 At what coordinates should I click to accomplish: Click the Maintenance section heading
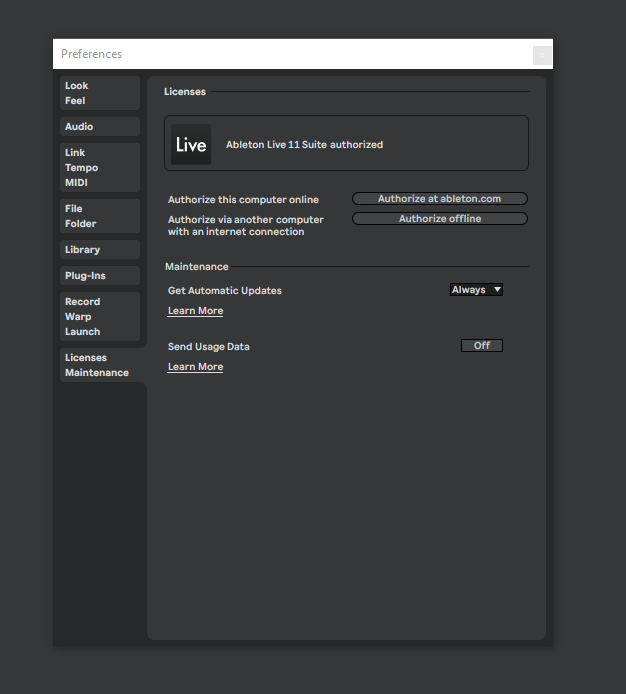pyautogui.click(x=197, y=266)
